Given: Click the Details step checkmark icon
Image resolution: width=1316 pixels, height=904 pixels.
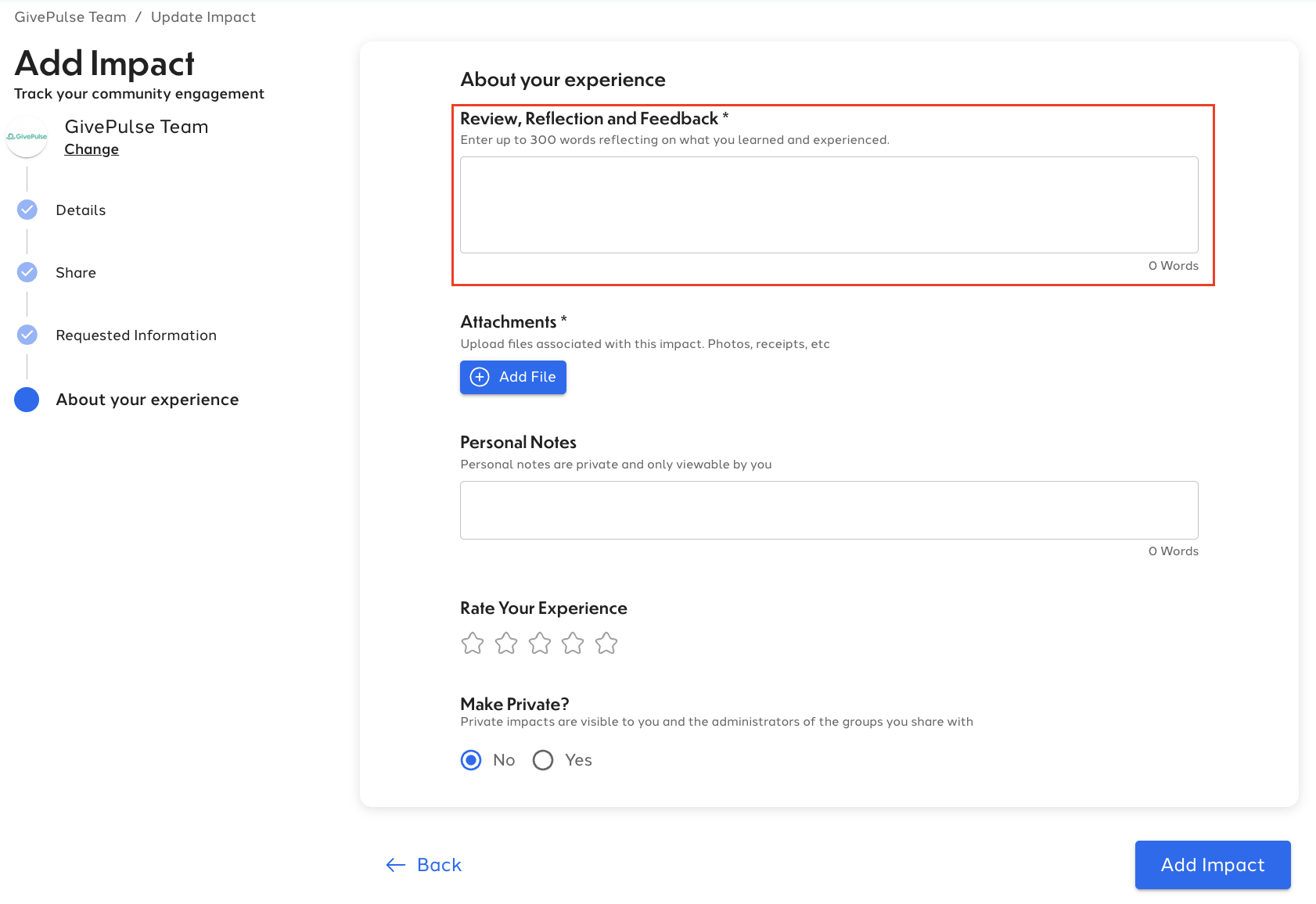Looking at the screenshot, I should pyautogui.click(x=27, y=210).
